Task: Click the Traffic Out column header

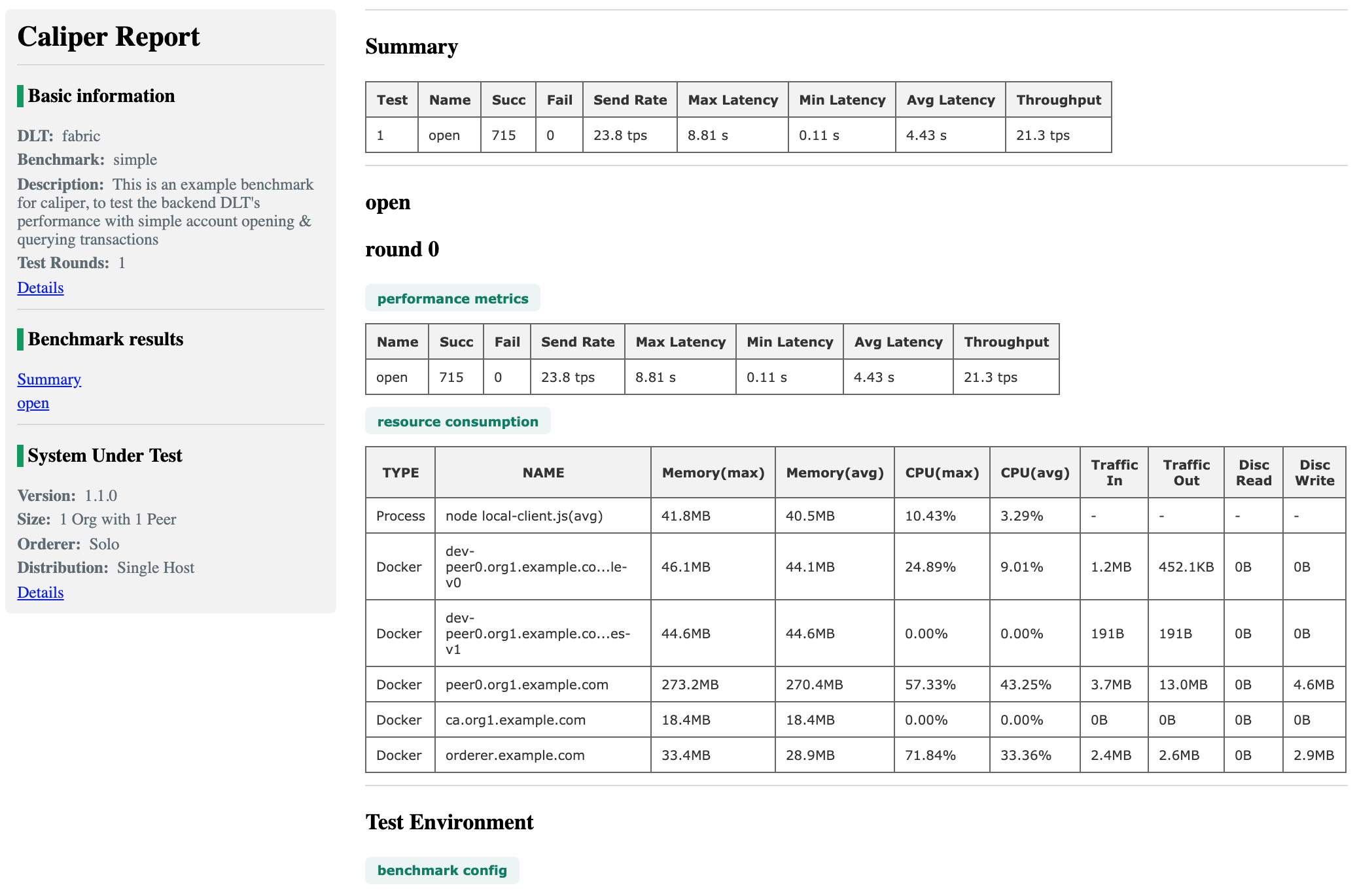Action: [x=1186, y=473]
